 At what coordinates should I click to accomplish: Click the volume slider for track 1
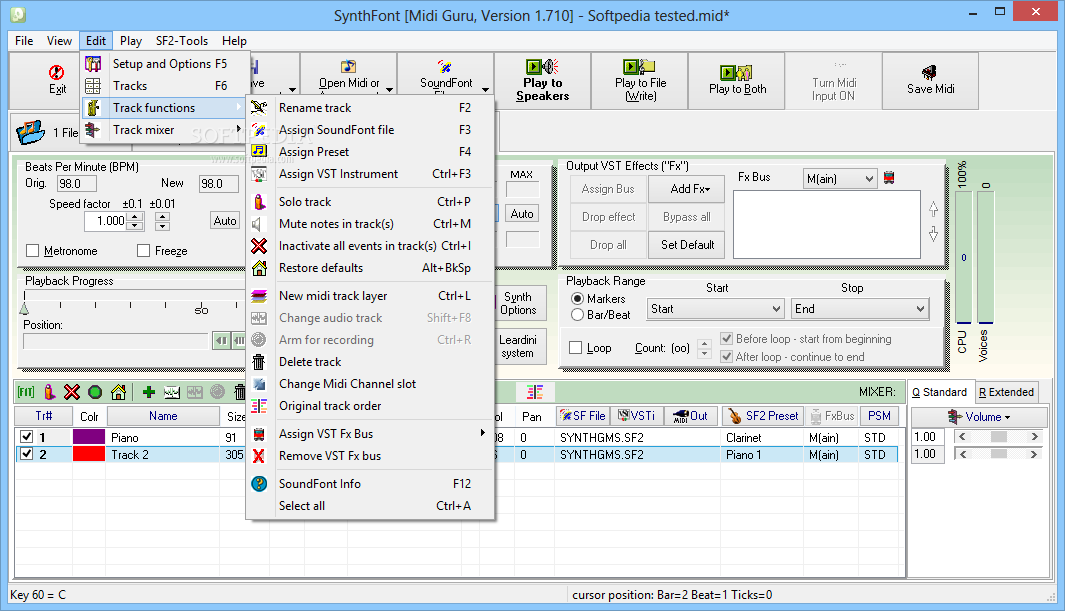pos(998,437)
